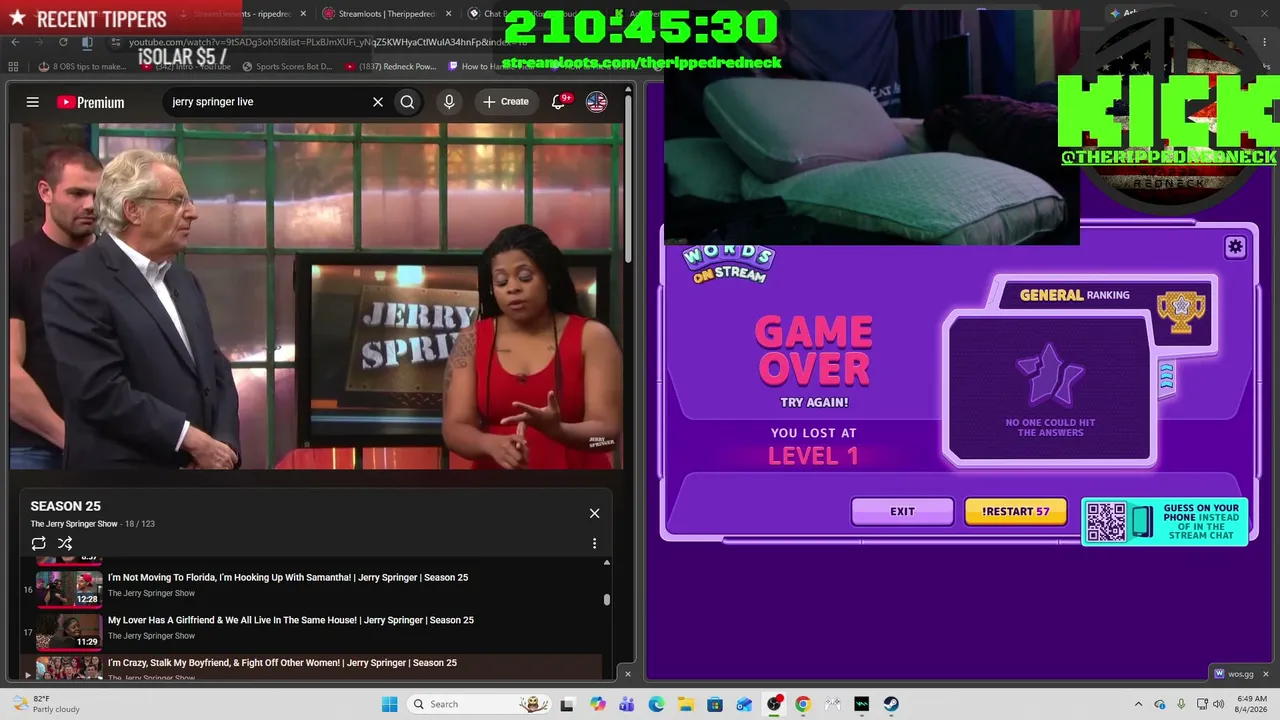Image resolution: width=1280 pixels, height=720 pixels.
Task: Open Task View on the taskbar
Action: pos(567,704)
